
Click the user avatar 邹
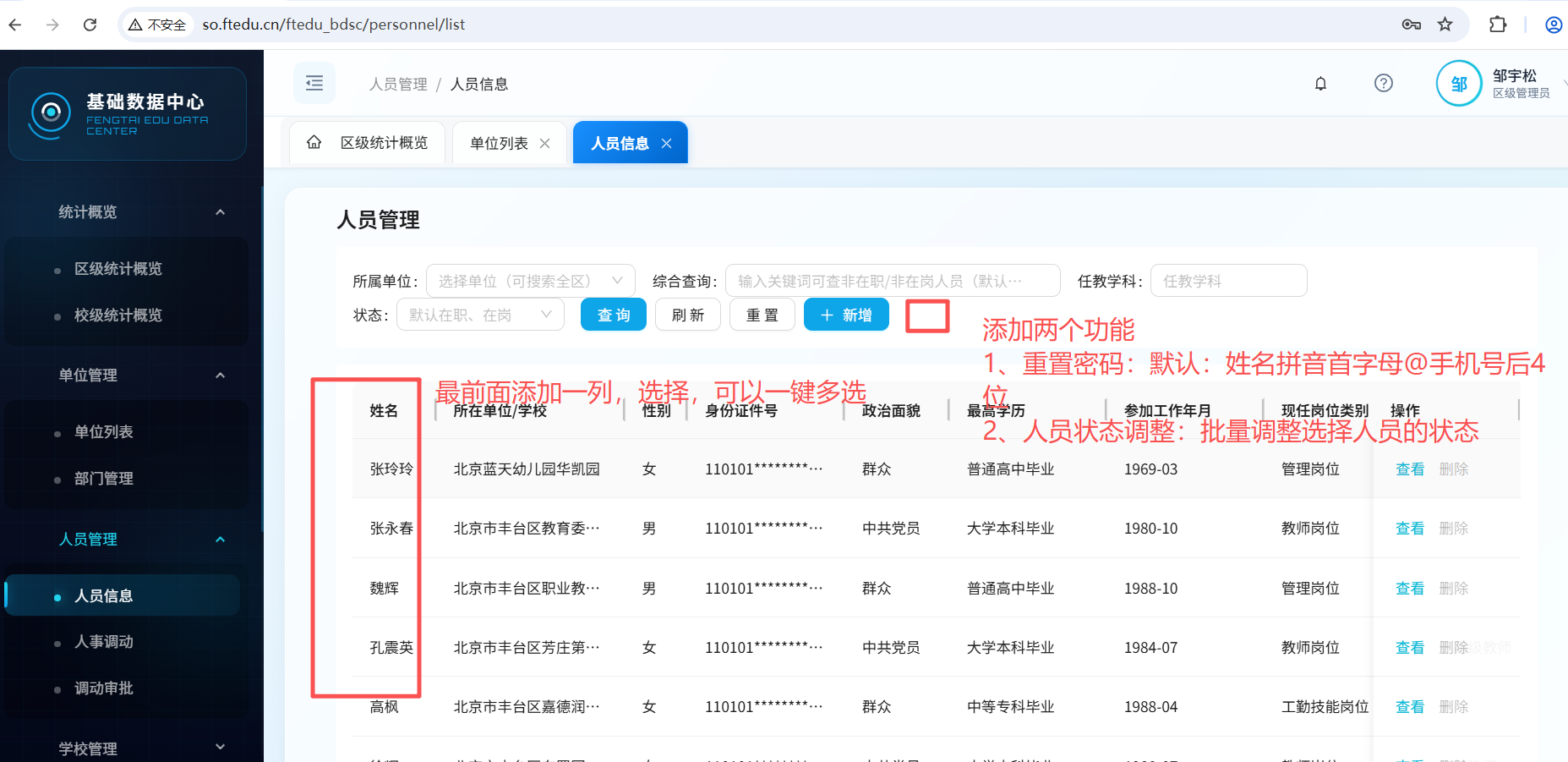(1458, 84)
